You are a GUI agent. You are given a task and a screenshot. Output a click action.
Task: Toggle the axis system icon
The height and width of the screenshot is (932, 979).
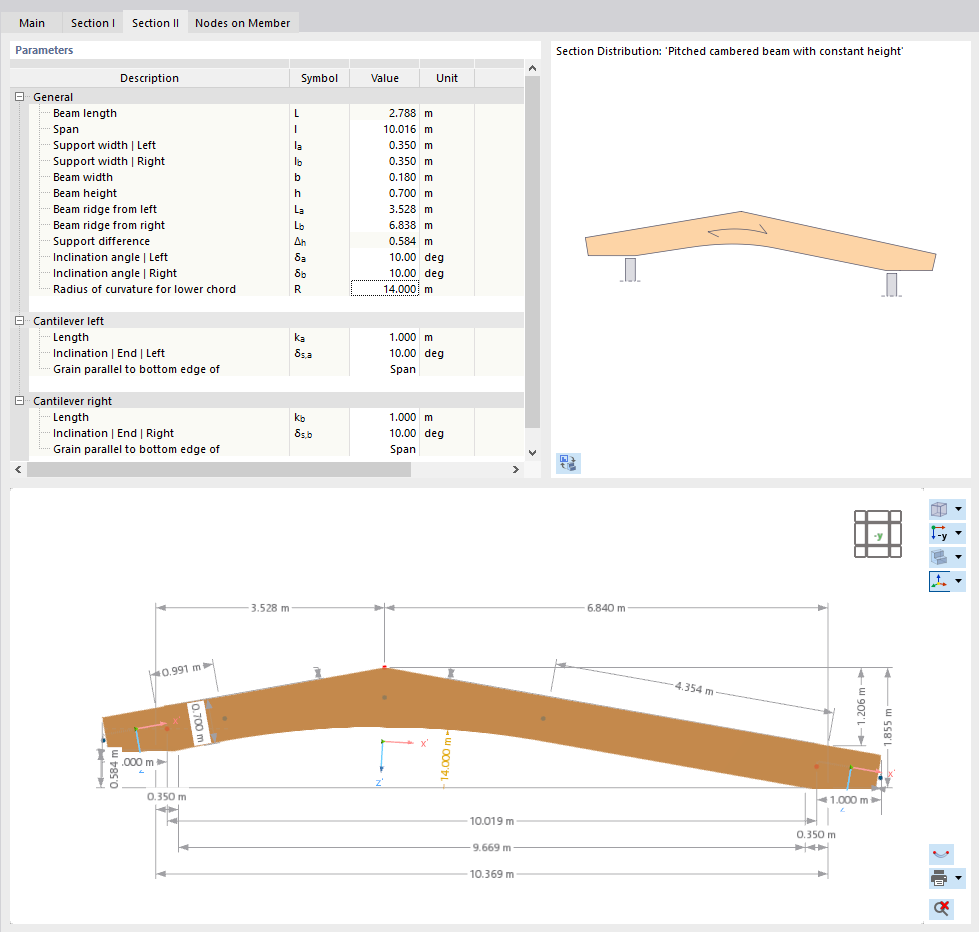(939, 581)
